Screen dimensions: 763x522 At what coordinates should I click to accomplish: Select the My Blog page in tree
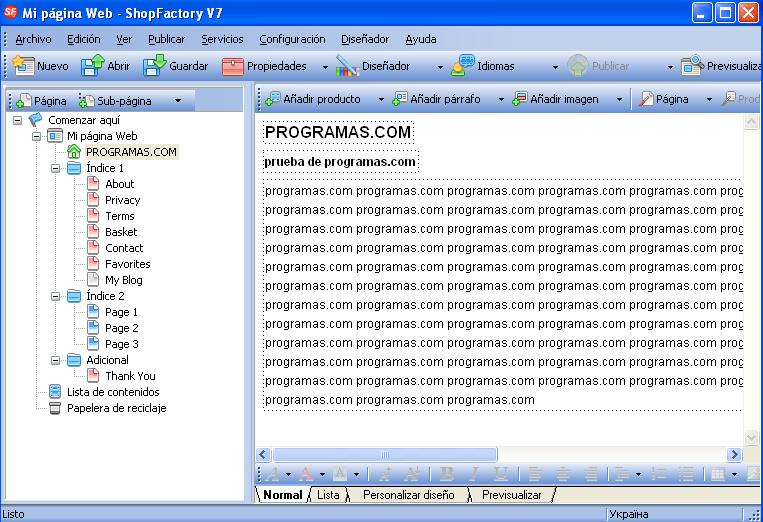(x=124, y=280)
